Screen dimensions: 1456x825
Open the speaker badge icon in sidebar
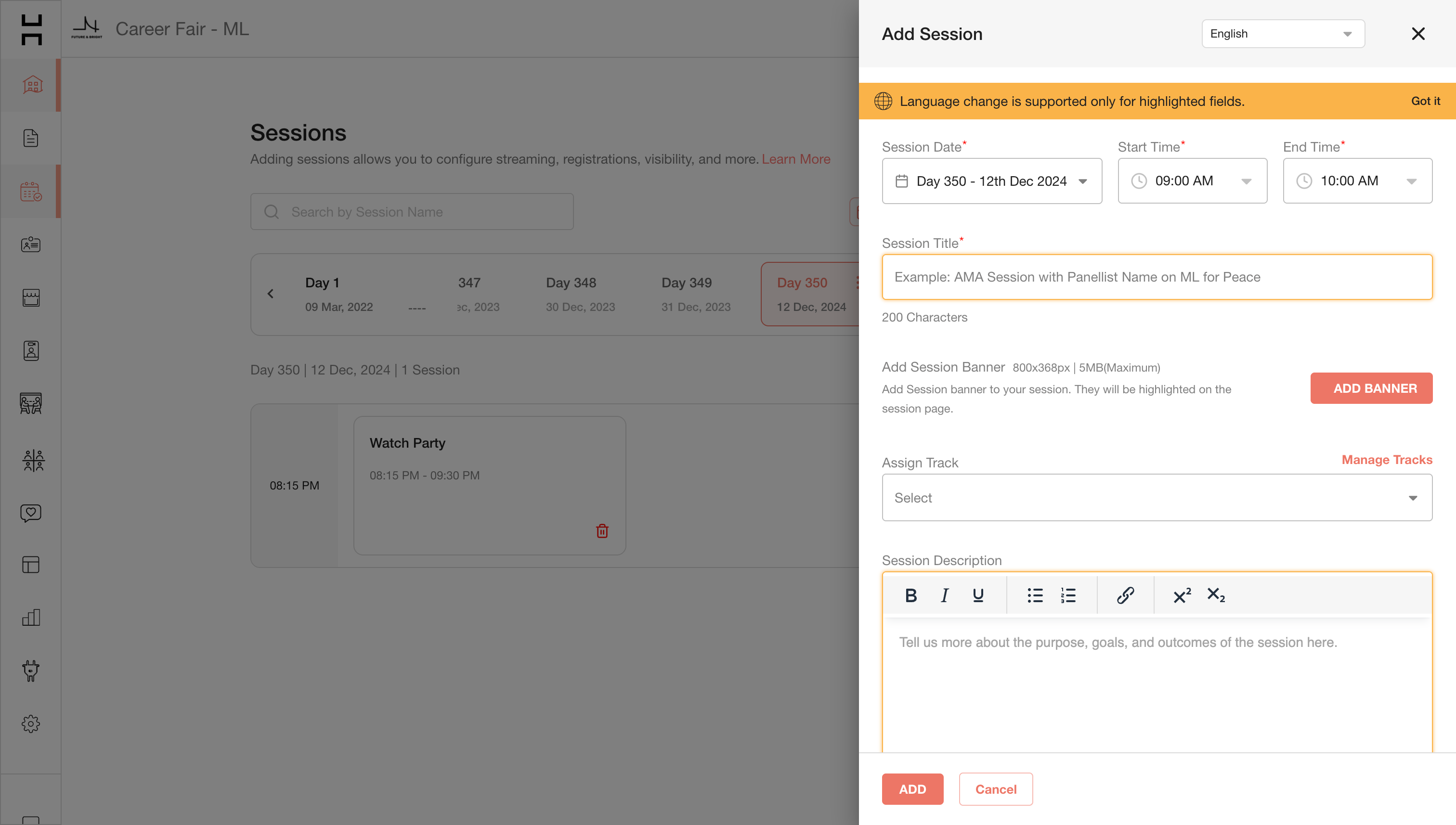[x=31, y=351]
